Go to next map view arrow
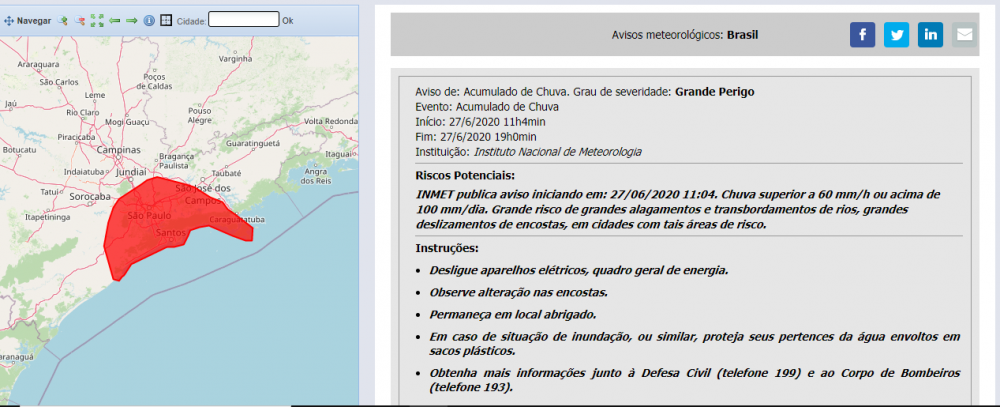Screen dimensions: 1000x407 pyautogui.click(x=131, y=20)
